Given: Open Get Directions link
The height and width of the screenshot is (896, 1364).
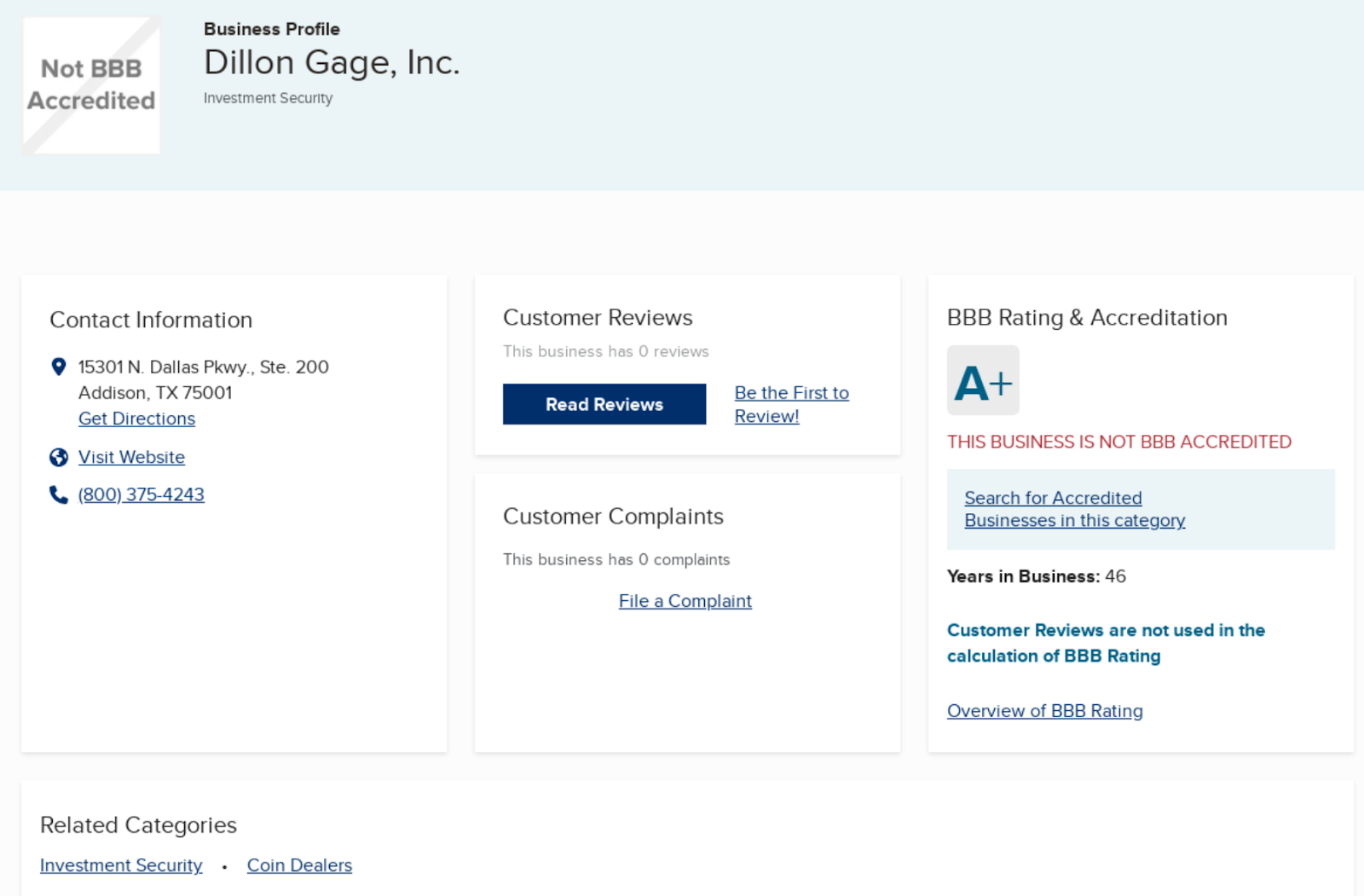Looking at the screenshot, I should 136,419.
